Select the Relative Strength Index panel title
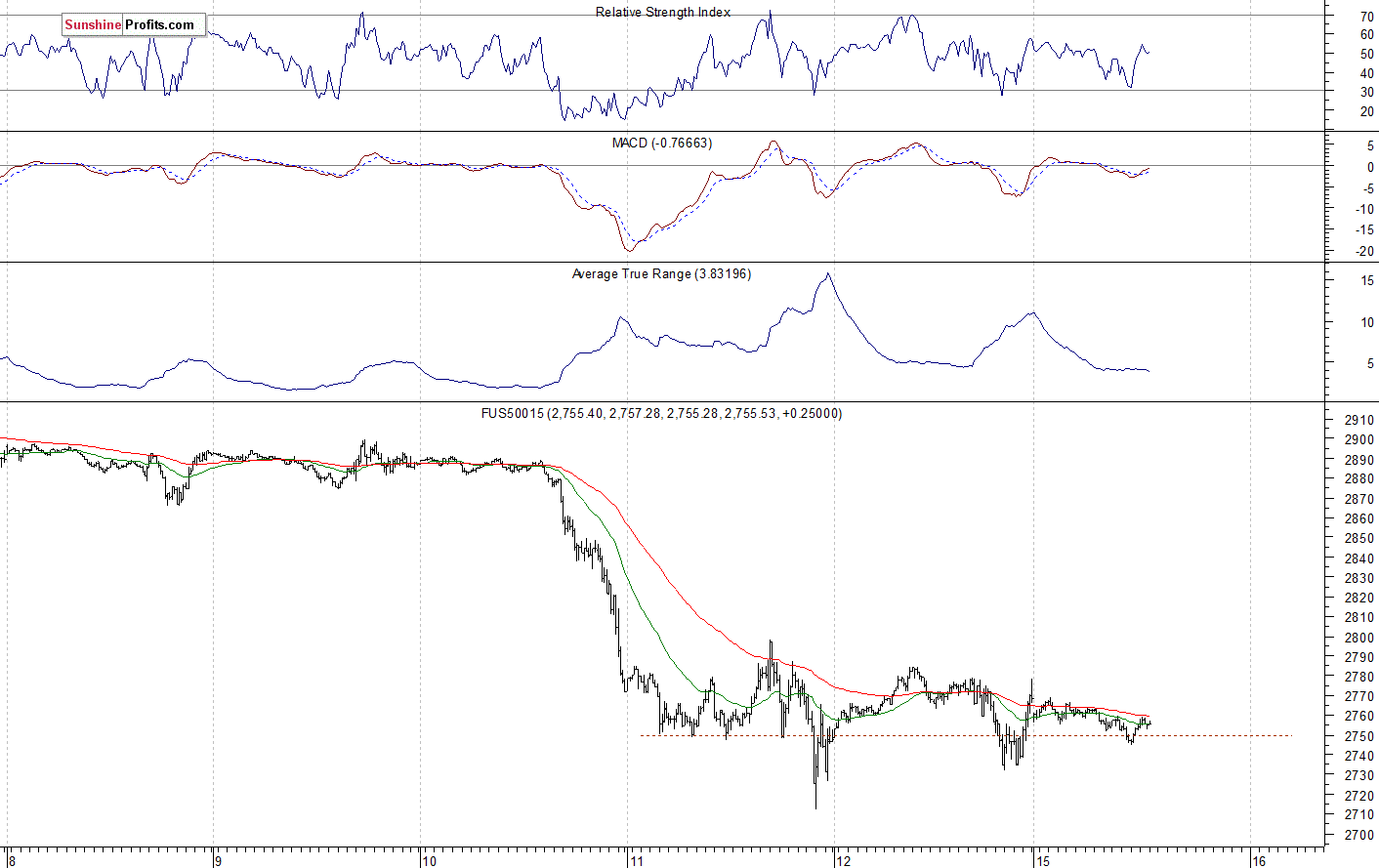Viewport: 1379px width, 868px height. coord(663,13)
